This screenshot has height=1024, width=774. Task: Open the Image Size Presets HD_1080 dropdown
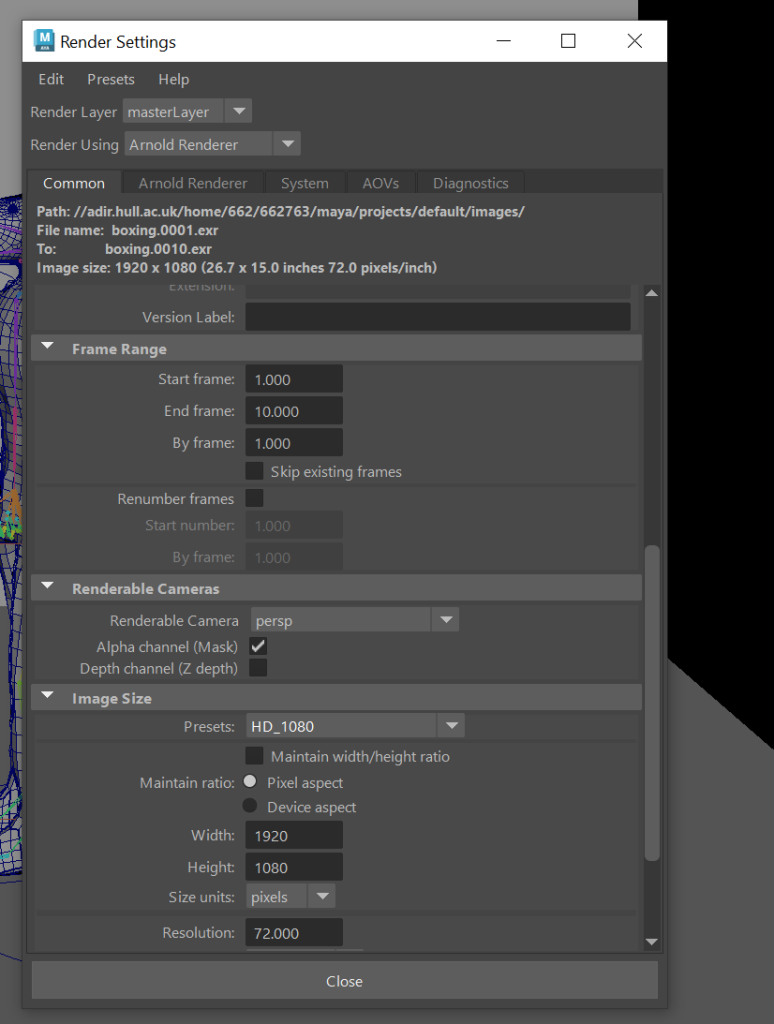[355, 726]
